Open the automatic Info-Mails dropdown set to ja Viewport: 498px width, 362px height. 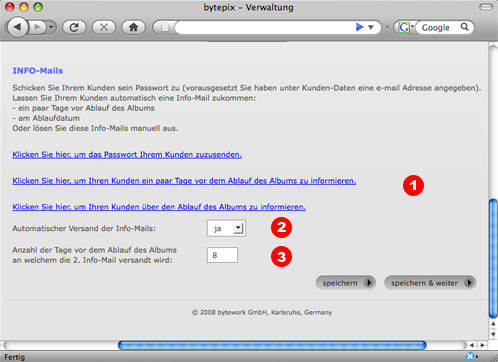click(226, 228)
